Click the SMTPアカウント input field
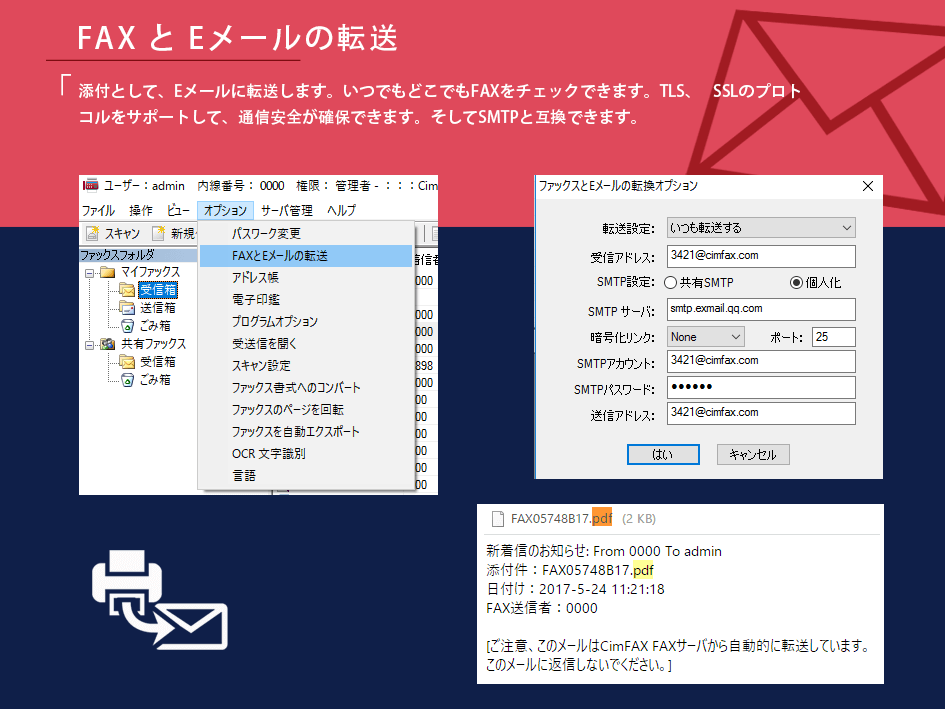This screenshot has height=709, width=945. 761,361
